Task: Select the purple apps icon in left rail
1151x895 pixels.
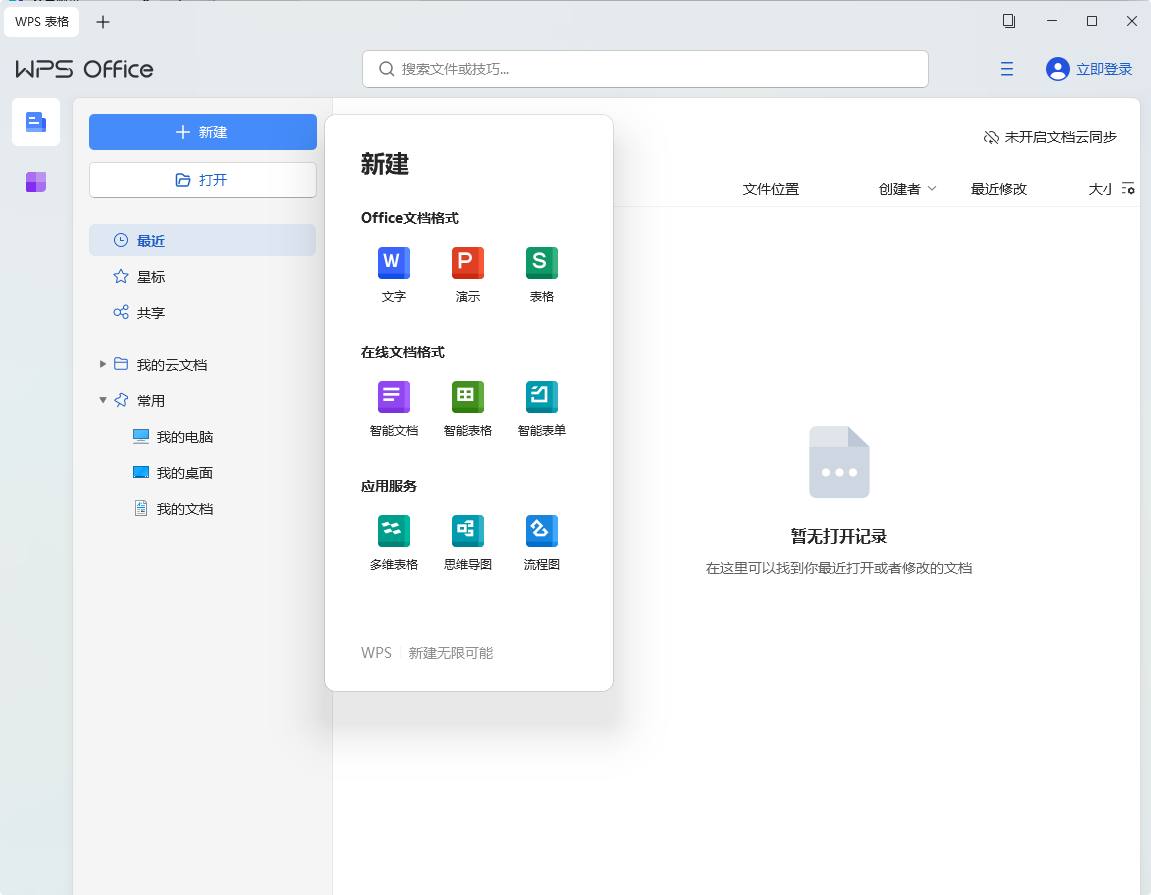Action: [x=36, y=181]
